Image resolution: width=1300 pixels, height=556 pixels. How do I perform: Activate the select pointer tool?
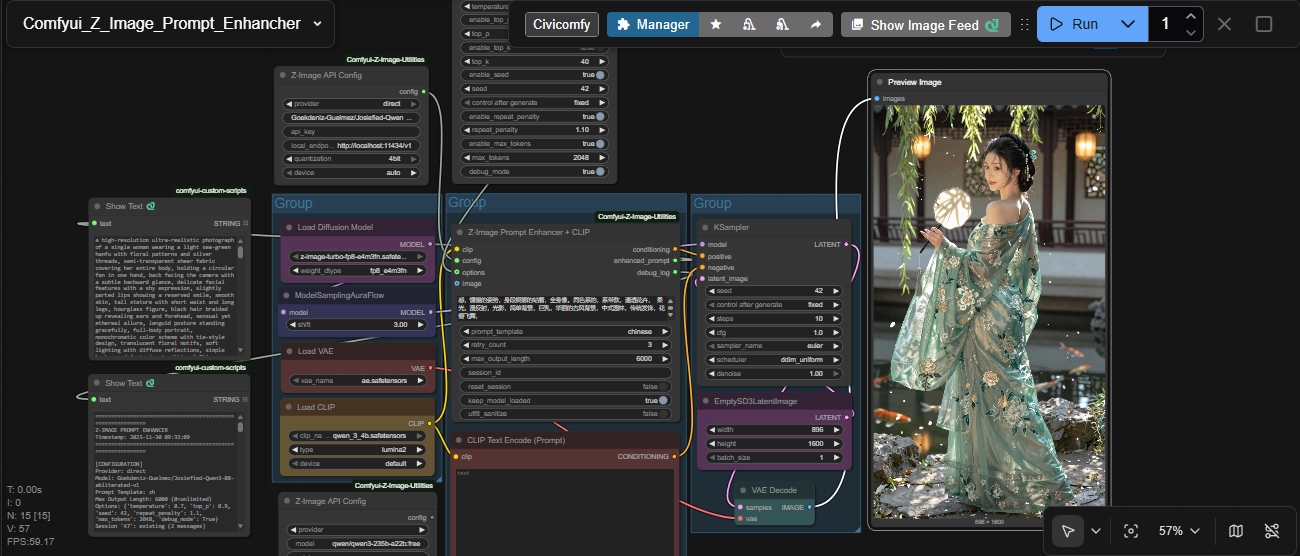tap(1068, 531)
